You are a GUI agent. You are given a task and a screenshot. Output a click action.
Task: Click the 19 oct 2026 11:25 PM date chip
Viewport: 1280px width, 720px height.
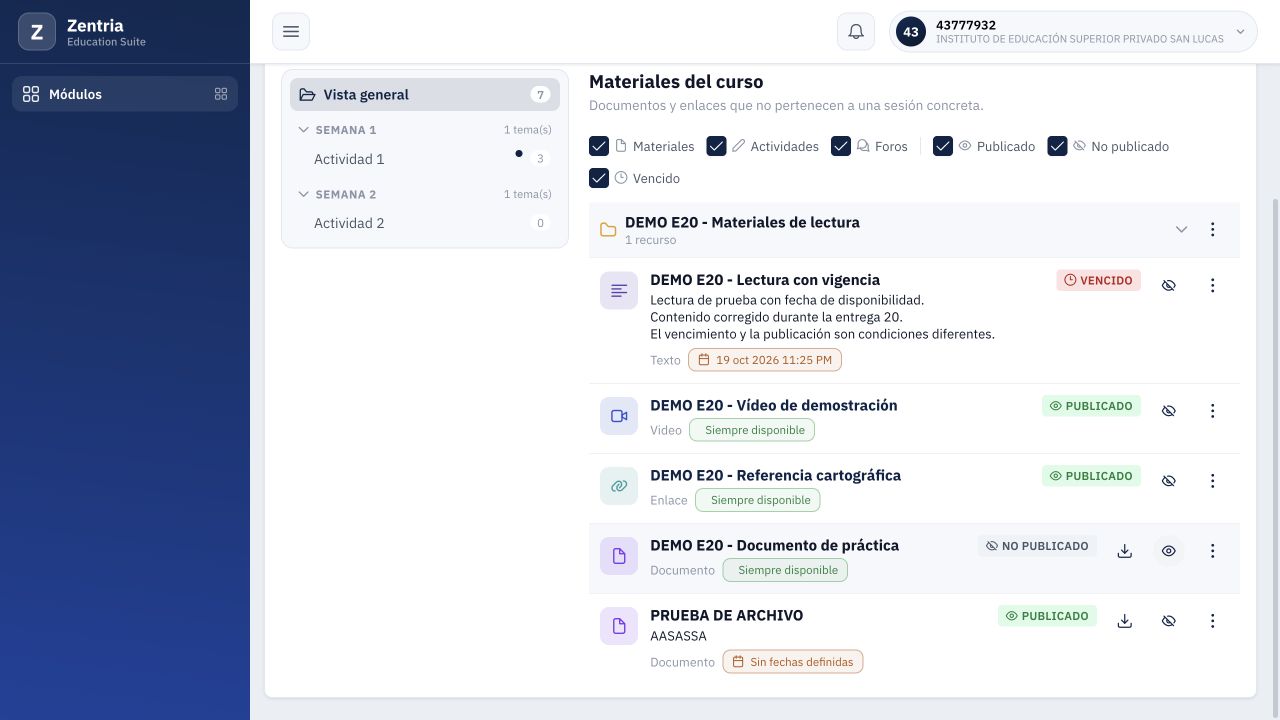coord(765,360)
